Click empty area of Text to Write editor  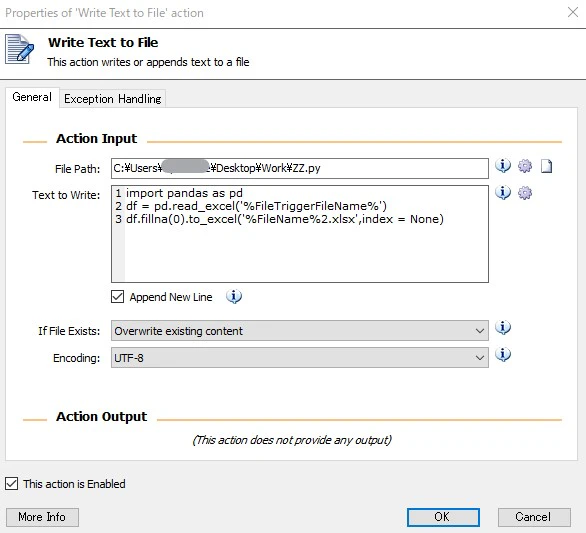click(306, 254)
